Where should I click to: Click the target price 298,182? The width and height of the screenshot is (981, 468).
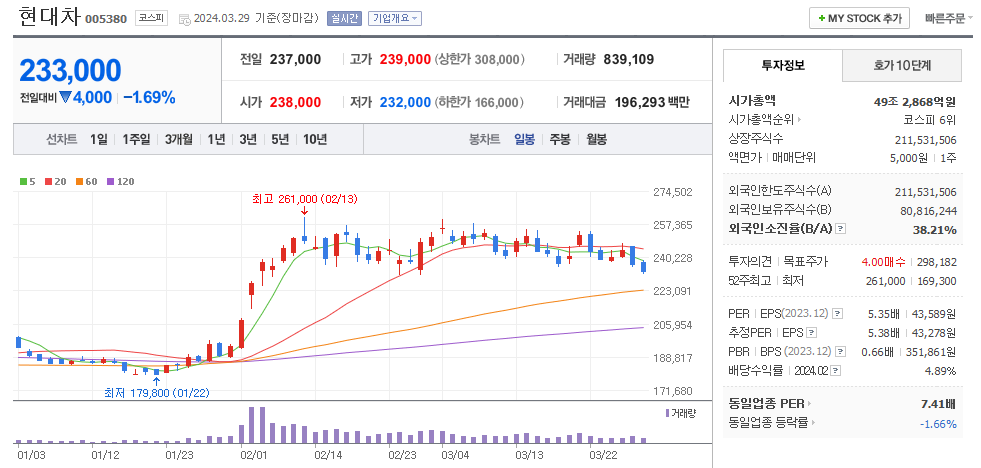click(x=937, y=262)
